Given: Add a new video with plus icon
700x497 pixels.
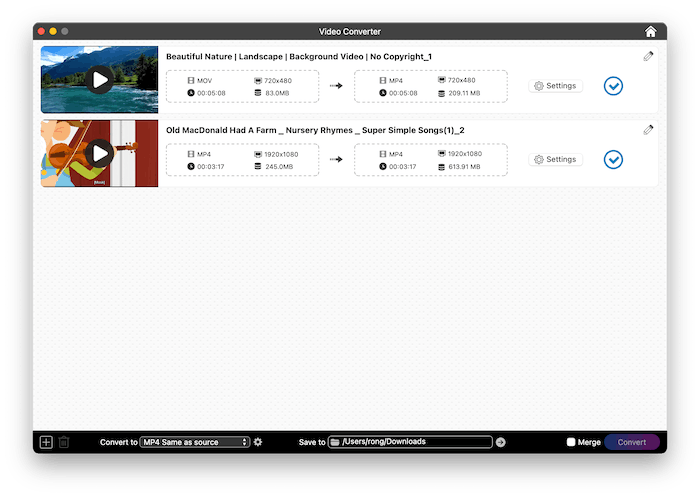Looking at the screenshot, I should tap(46, 442).
